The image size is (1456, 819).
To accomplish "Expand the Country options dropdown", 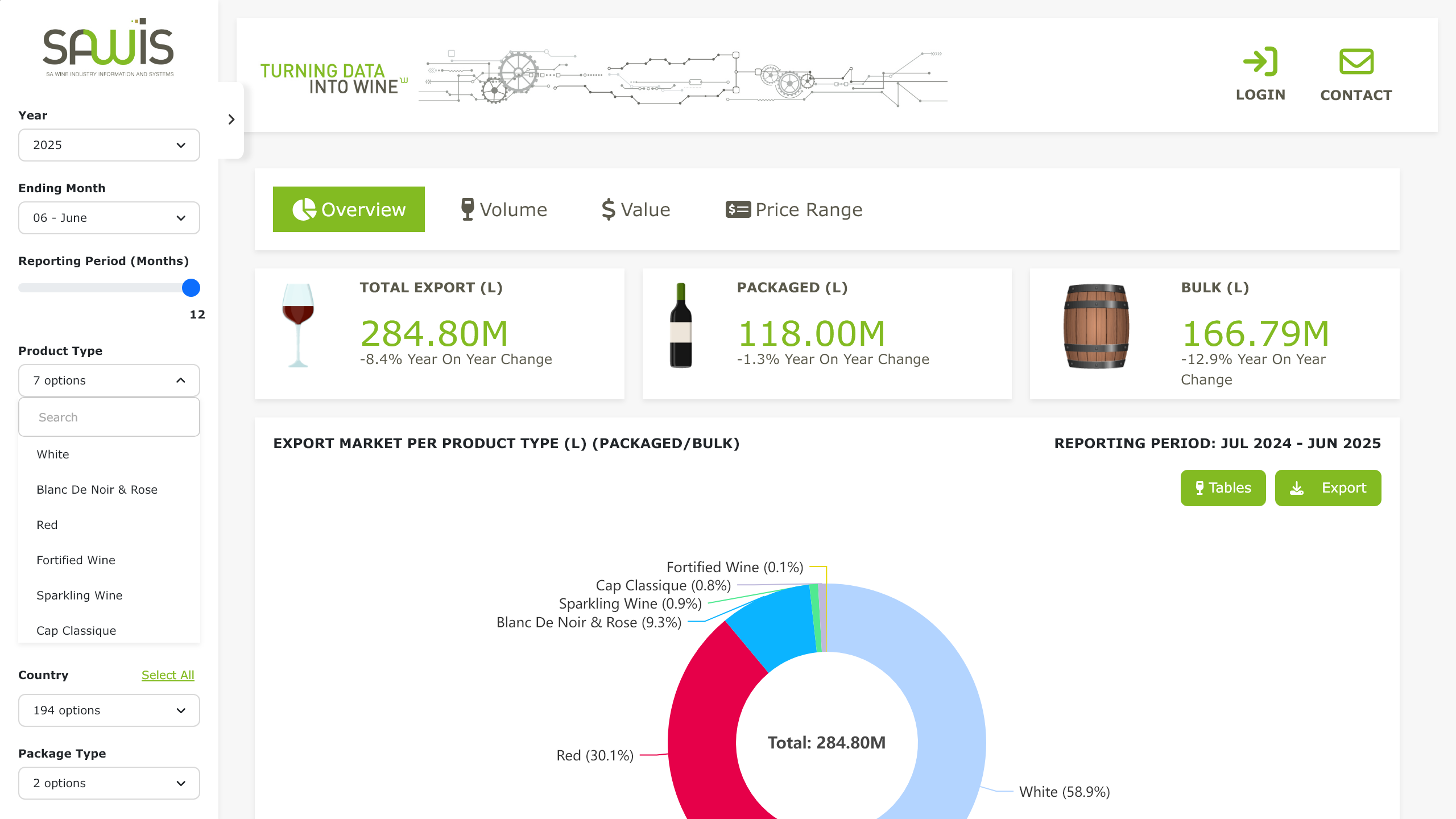I will pos(109,710).
